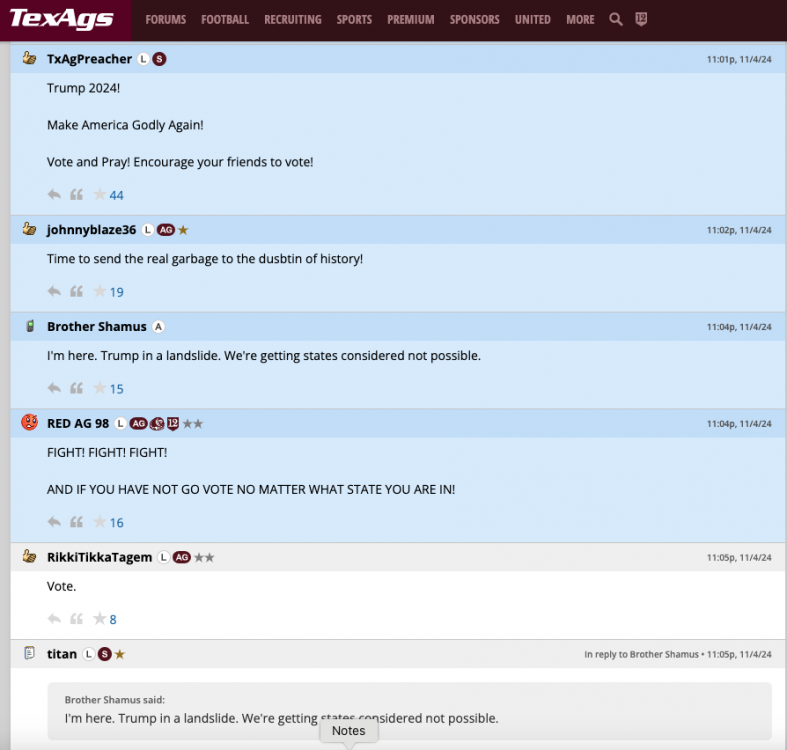Reply to RikkiTikkaTagem's Vote post
Screen dimensions: 787x750
click(54, 618)
